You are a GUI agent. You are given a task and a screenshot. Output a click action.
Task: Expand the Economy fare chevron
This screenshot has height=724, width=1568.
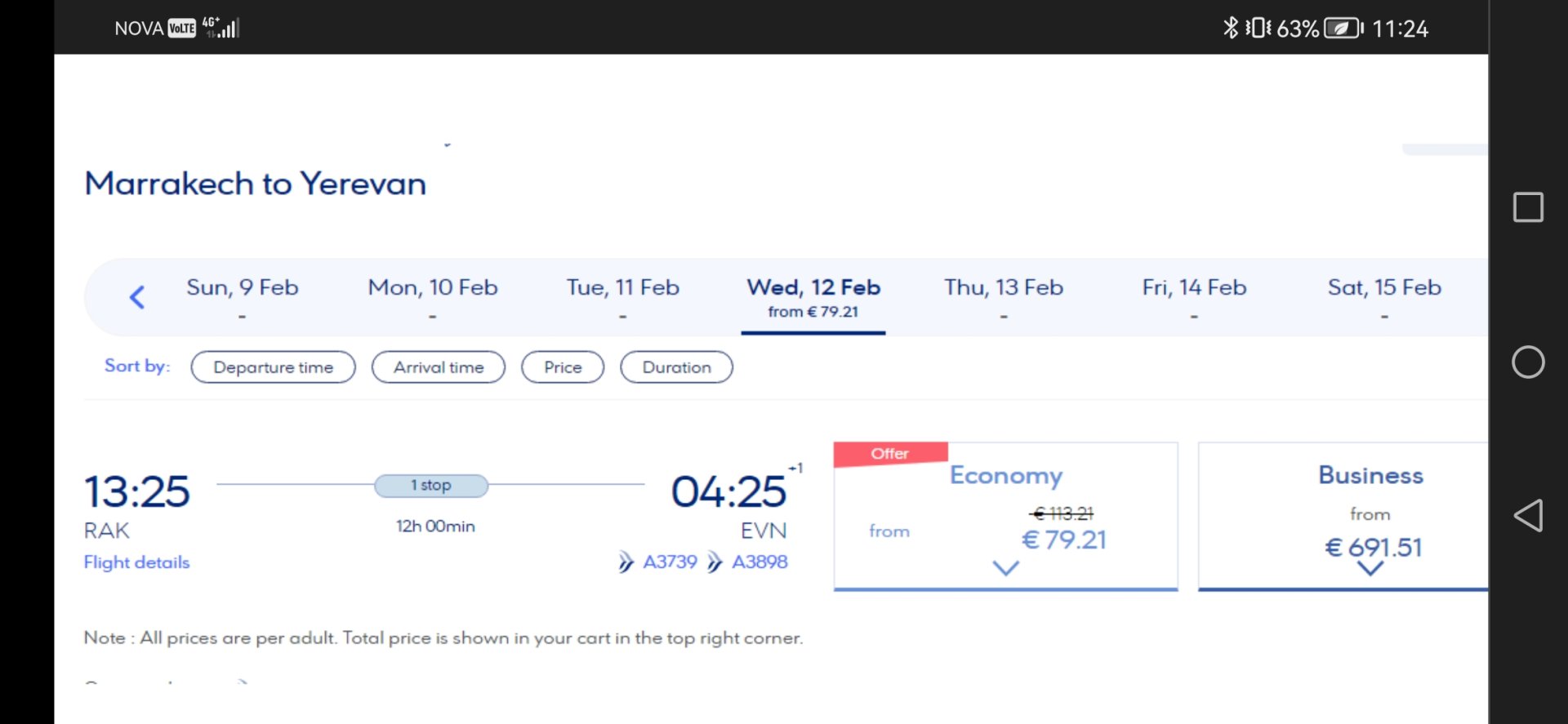pyautogui.click(x=1005, y=568)
